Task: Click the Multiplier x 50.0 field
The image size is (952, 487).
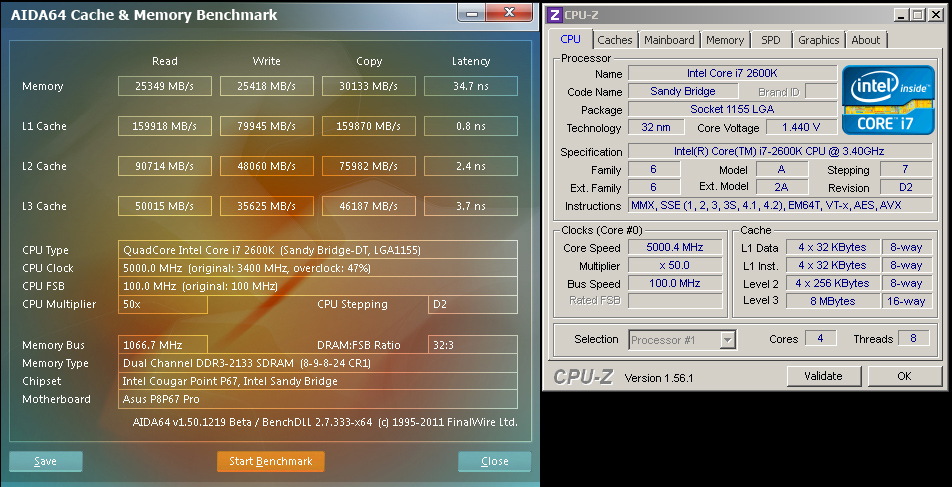Action: click(x=675, y=265)
